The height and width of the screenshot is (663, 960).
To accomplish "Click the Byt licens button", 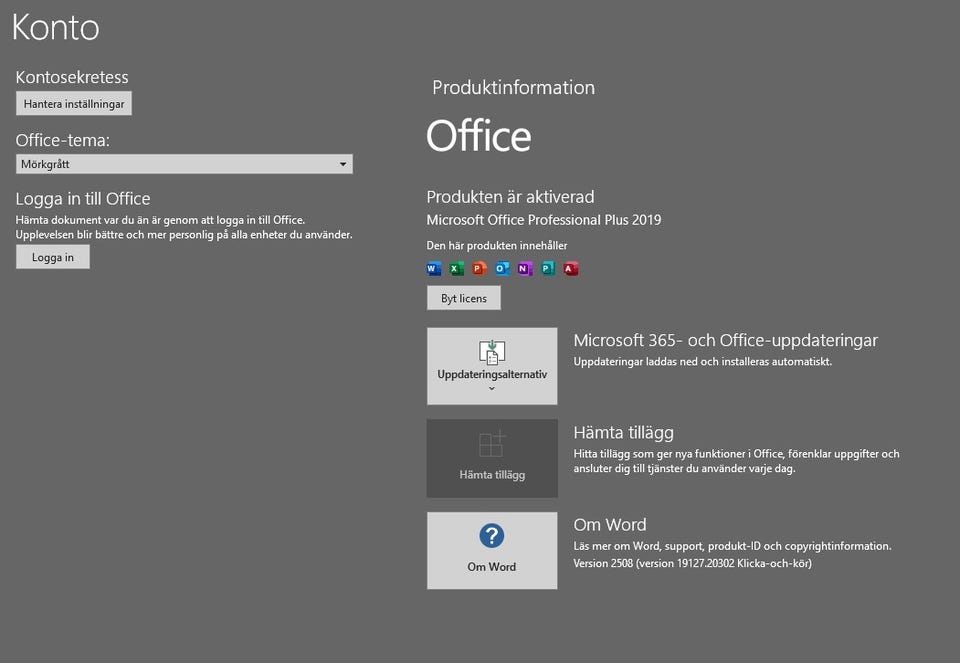I will [x=463, y=298].
